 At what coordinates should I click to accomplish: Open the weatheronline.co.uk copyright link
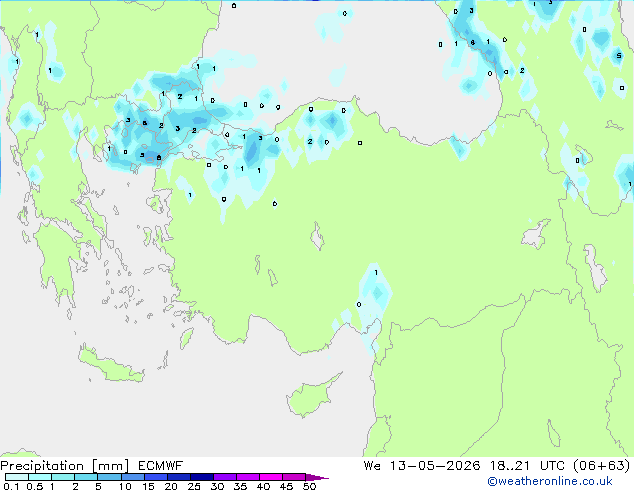550,482
